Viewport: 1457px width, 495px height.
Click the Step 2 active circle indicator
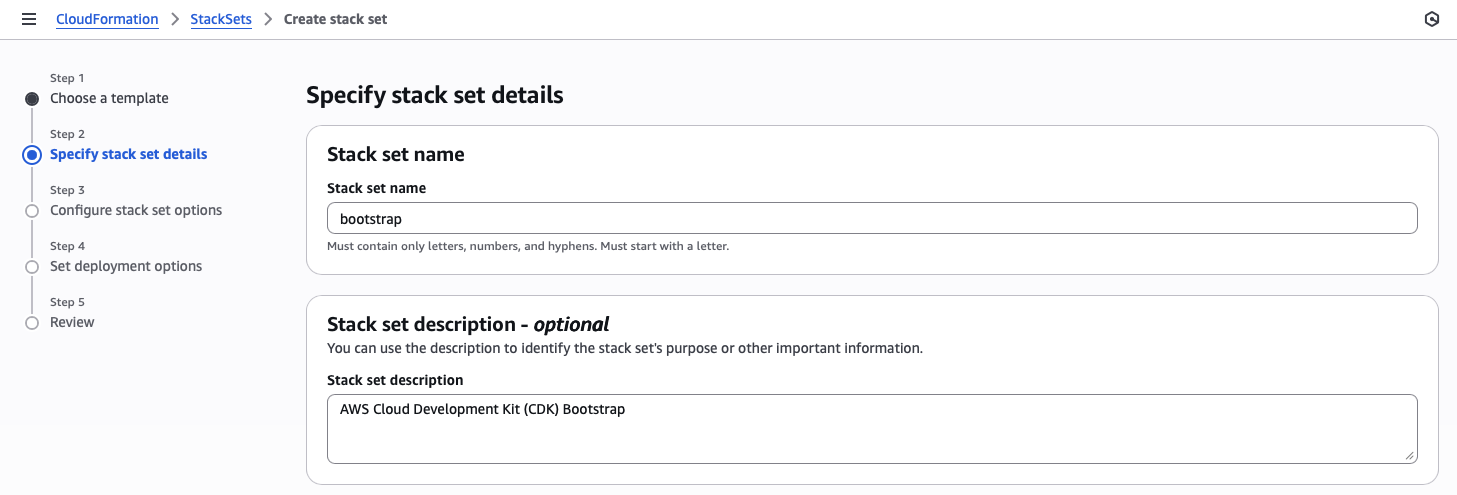[x=32, y=155]
